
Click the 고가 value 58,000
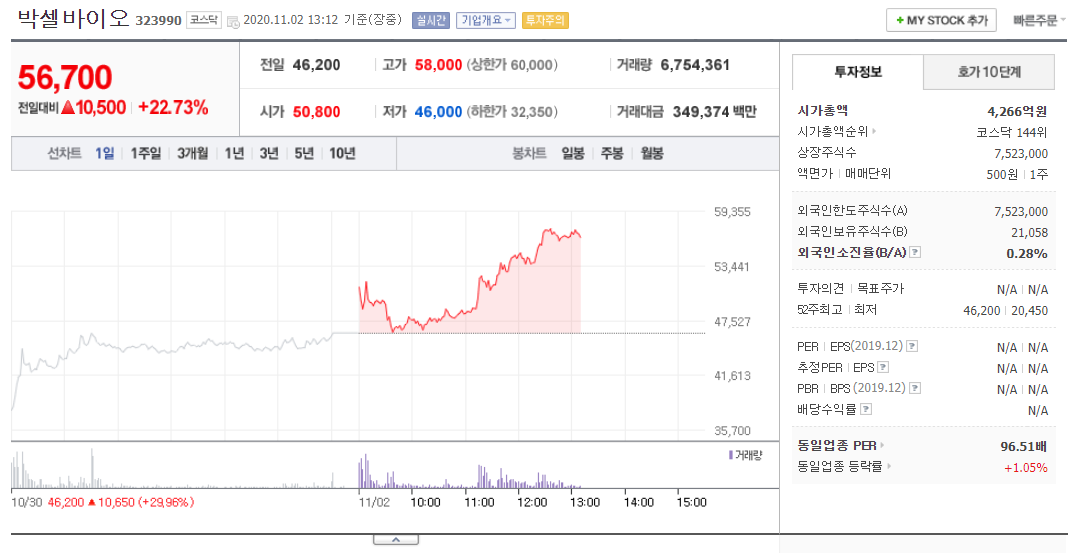click(438, 65)
